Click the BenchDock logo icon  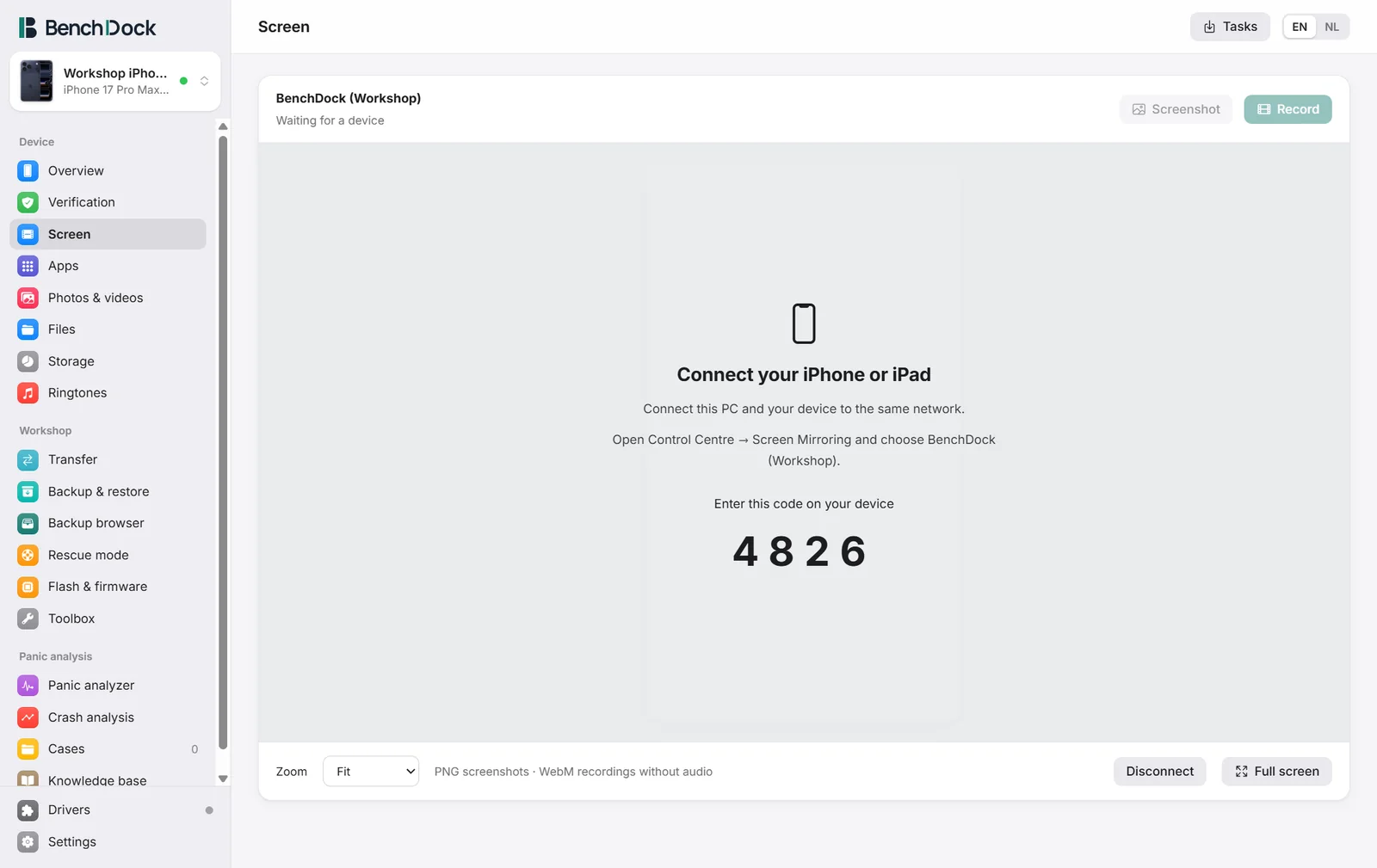pyautogui.click(x=28, y=28)
